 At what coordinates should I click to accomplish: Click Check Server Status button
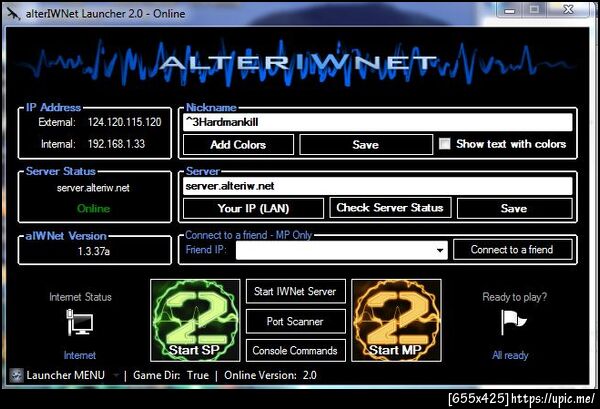click(390, 208)
